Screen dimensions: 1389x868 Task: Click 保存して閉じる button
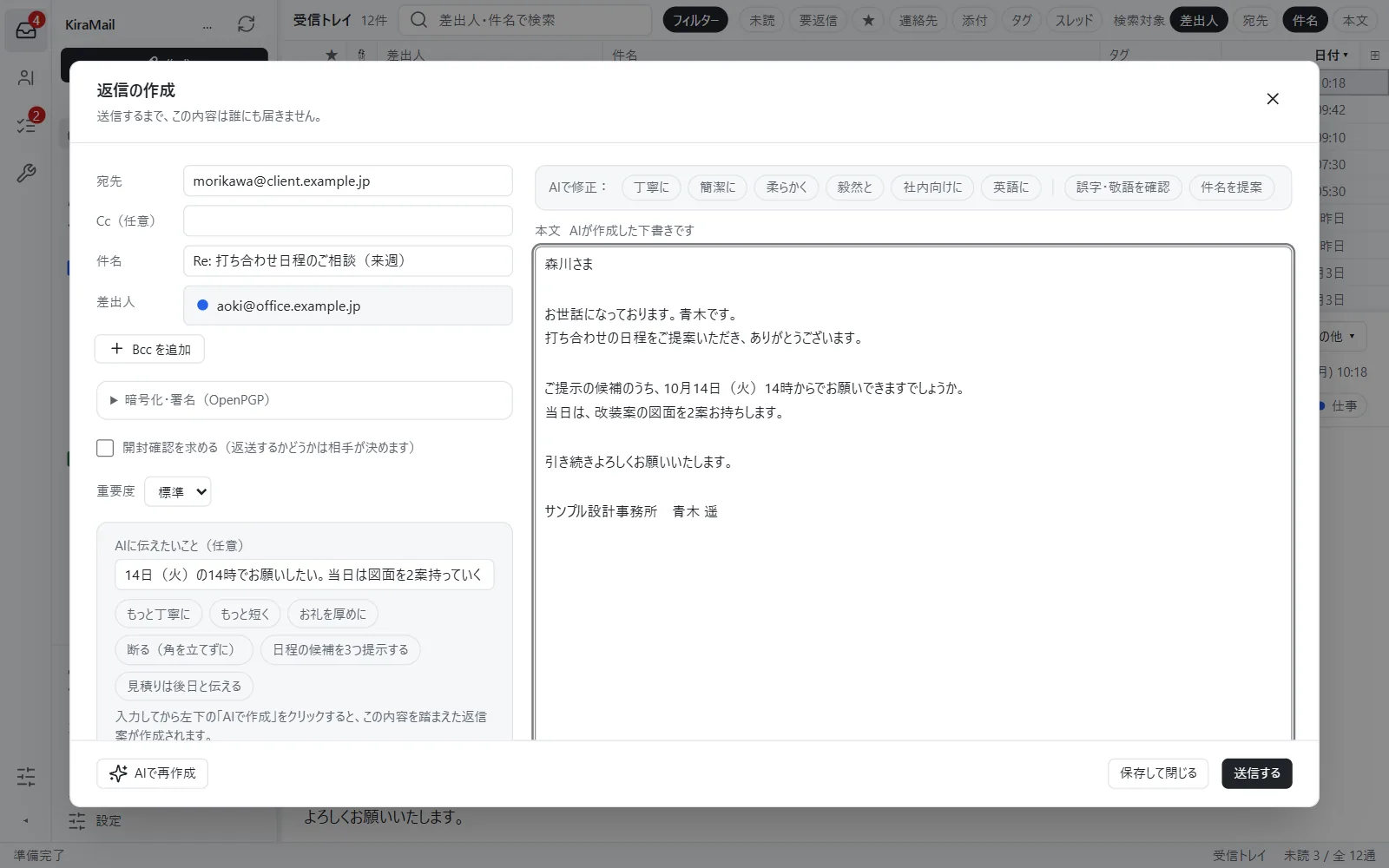(1158, 773)
